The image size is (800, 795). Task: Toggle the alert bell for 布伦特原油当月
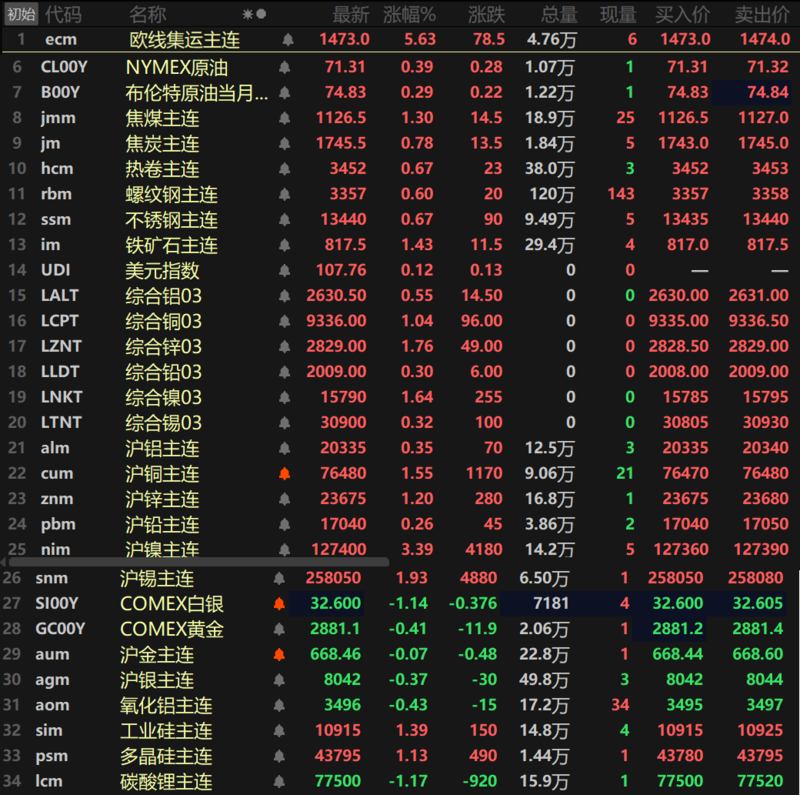pos(285,92)
